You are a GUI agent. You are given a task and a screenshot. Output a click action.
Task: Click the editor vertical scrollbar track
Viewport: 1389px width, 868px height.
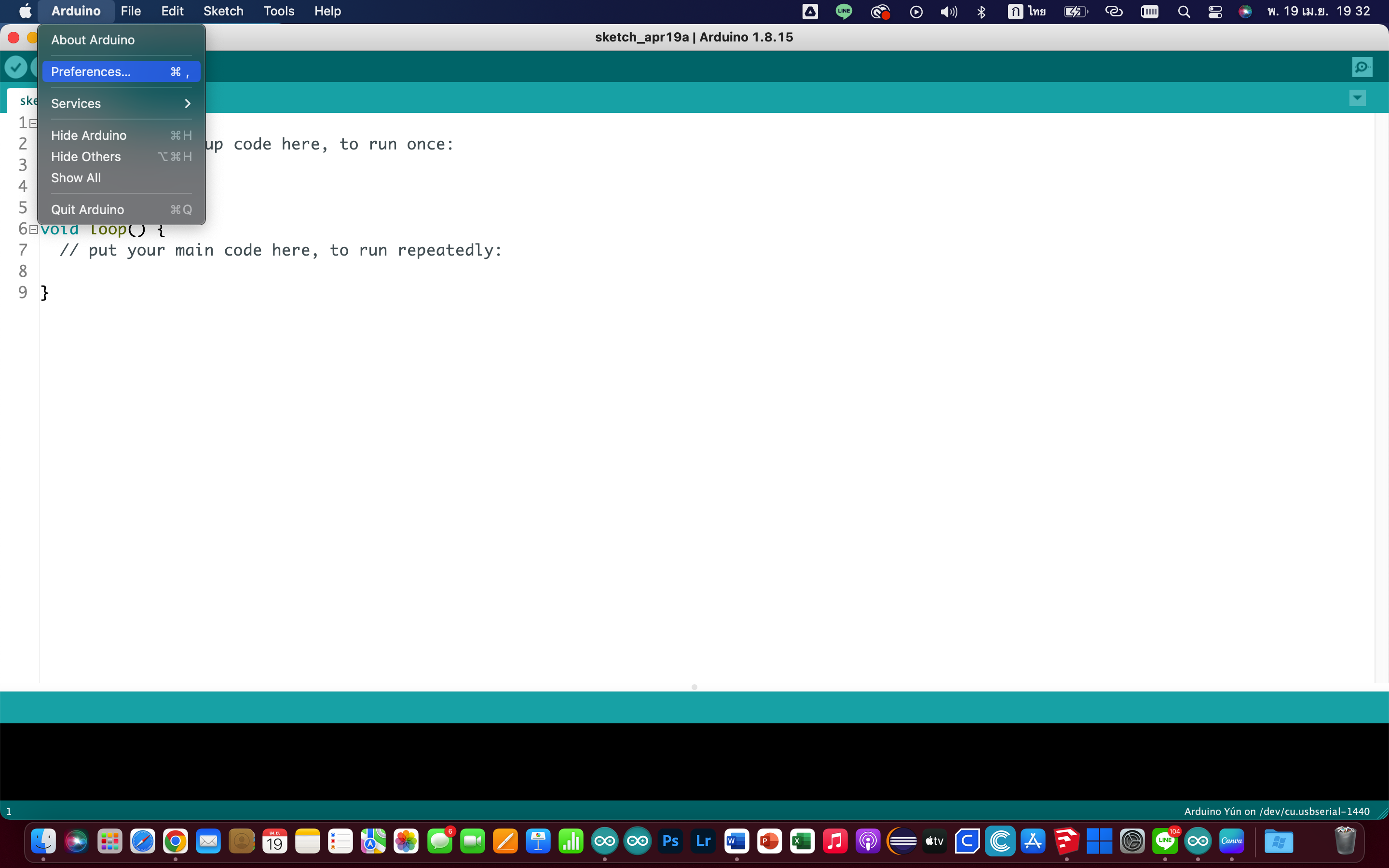tap(1382, 397)
